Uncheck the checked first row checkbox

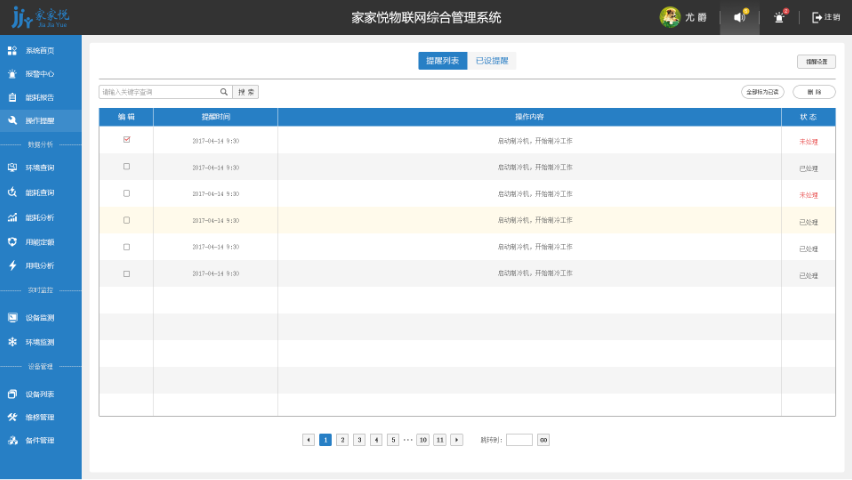click(126, 140)
